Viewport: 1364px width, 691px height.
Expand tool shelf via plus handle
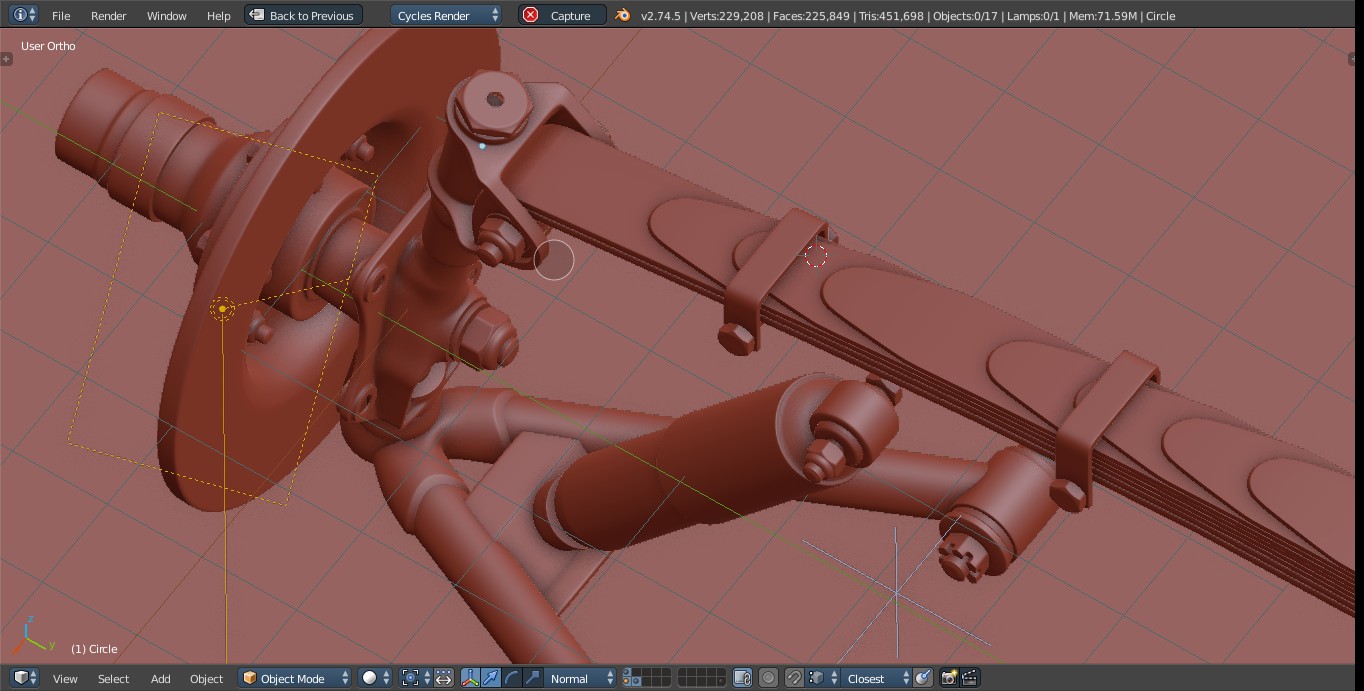click(6, 59)
